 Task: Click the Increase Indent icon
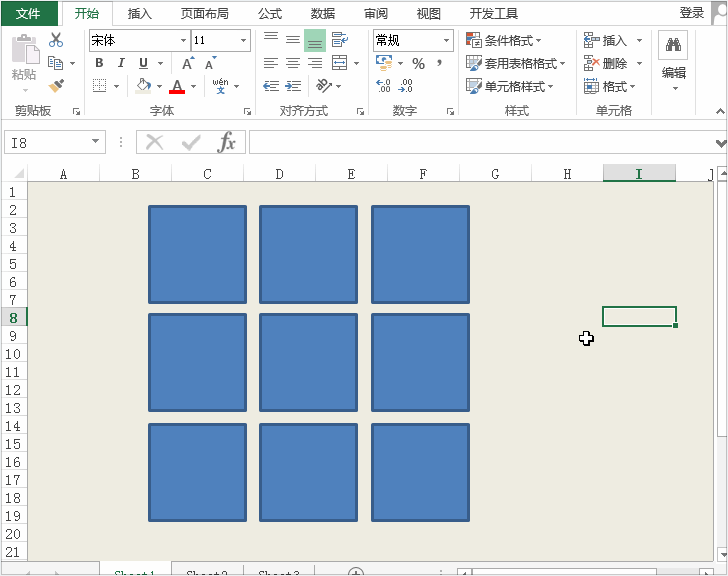293,86
